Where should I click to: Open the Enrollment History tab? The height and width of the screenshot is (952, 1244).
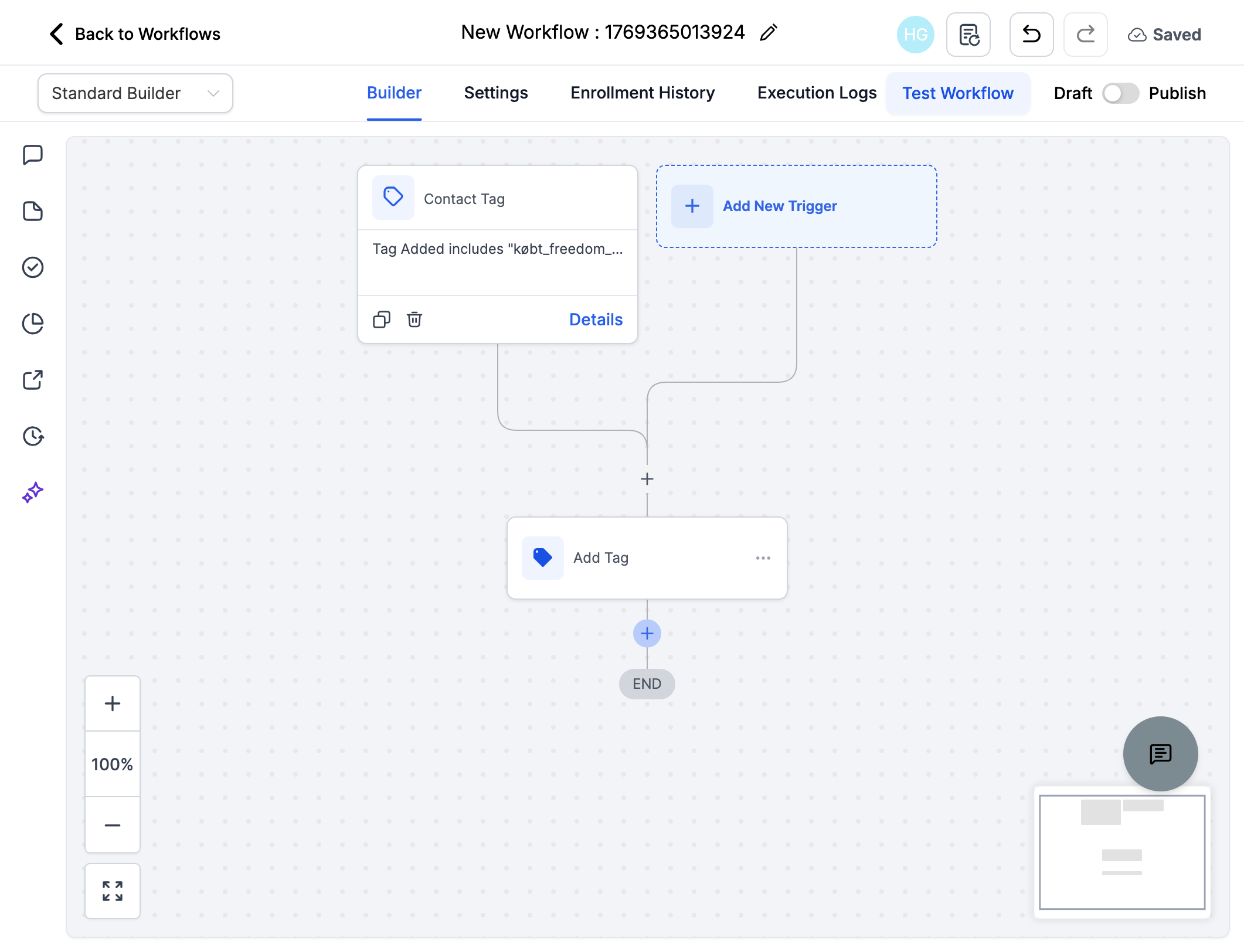tap(643, 93)
